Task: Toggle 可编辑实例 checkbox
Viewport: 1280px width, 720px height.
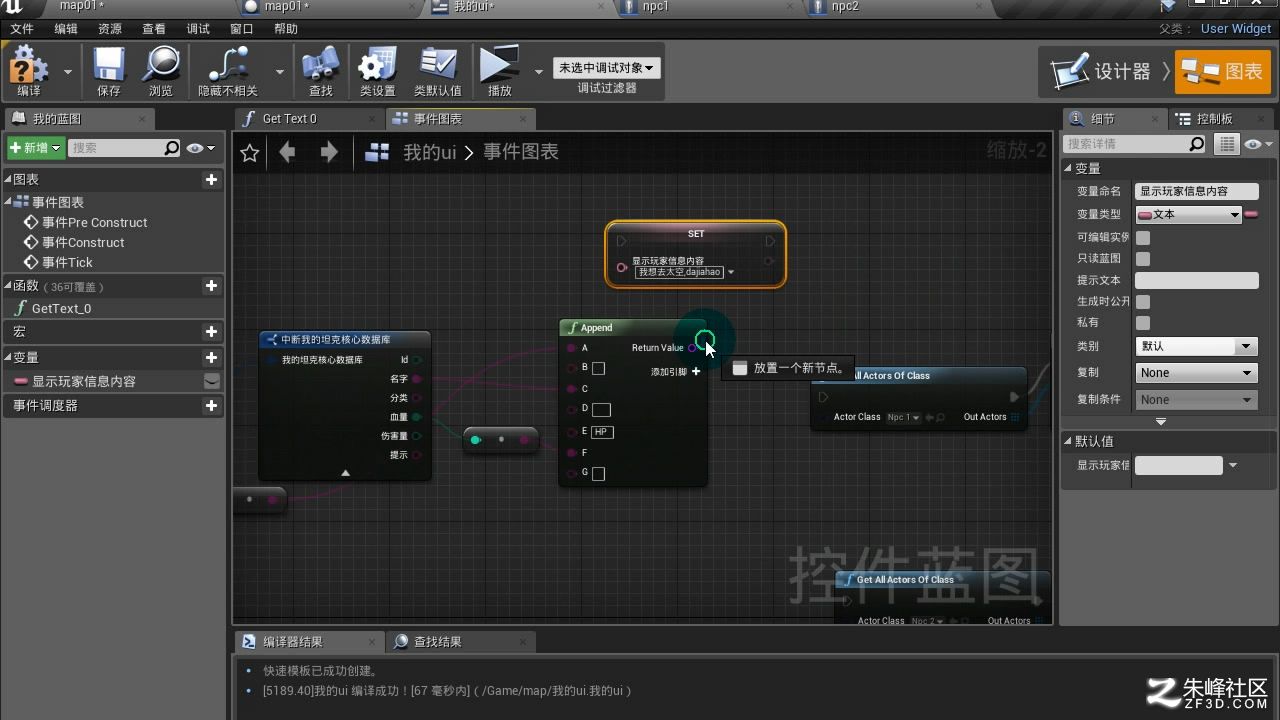Action: point(1143,238)
